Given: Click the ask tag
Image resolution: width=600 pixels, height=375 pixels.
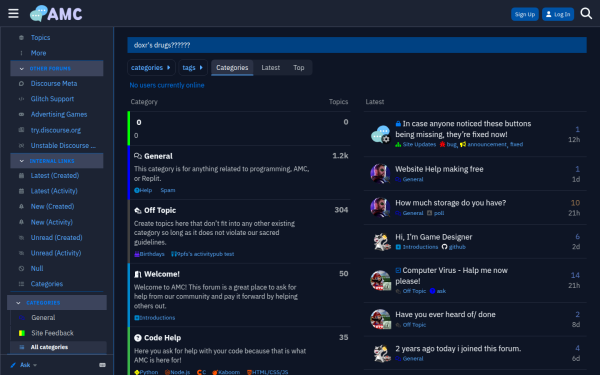Looking at the screenshot, I should coord(438,291).
